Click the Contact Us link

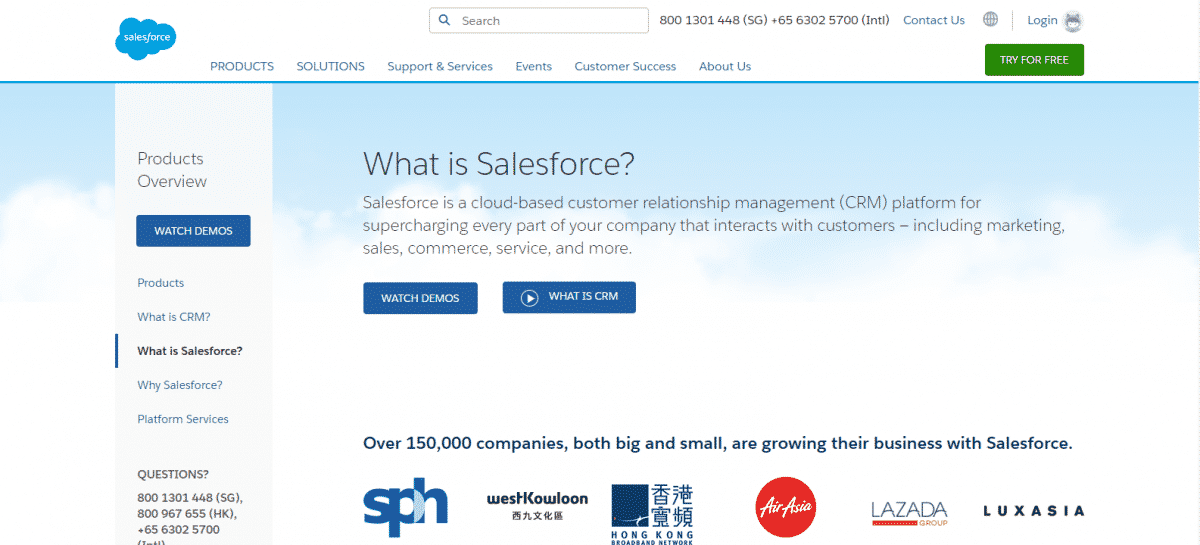point(934,20)
